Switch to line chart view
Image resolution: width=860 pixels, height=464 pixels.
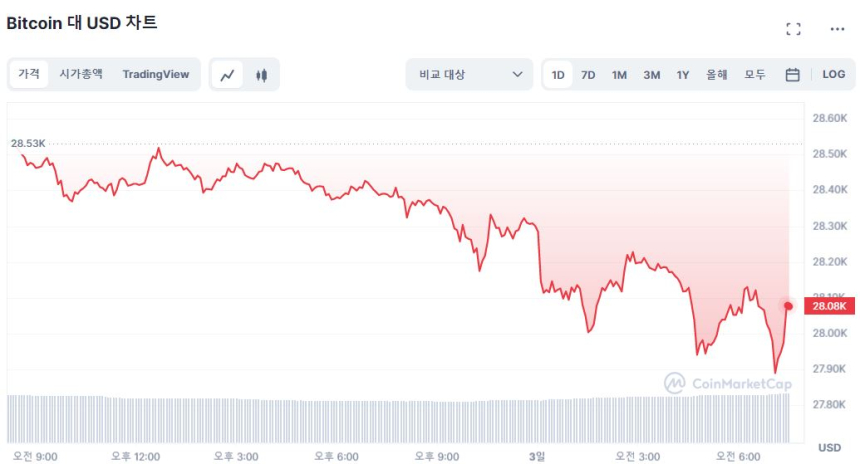click(x=228, y=75)
